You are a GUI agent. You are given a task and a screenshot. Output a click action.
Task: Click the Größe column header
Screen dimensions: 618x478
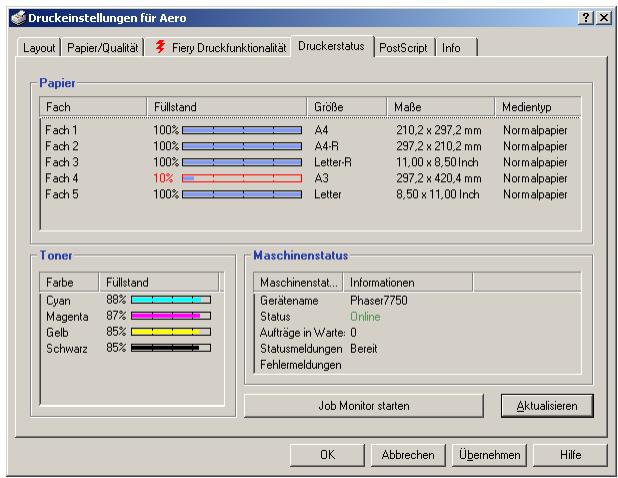[x=347, y=107]
